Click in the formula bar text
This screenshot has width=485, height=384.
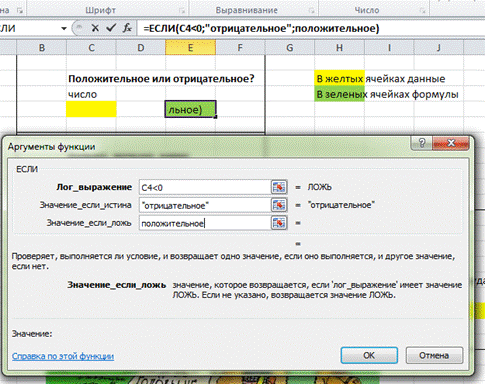(x=261, y=28)
